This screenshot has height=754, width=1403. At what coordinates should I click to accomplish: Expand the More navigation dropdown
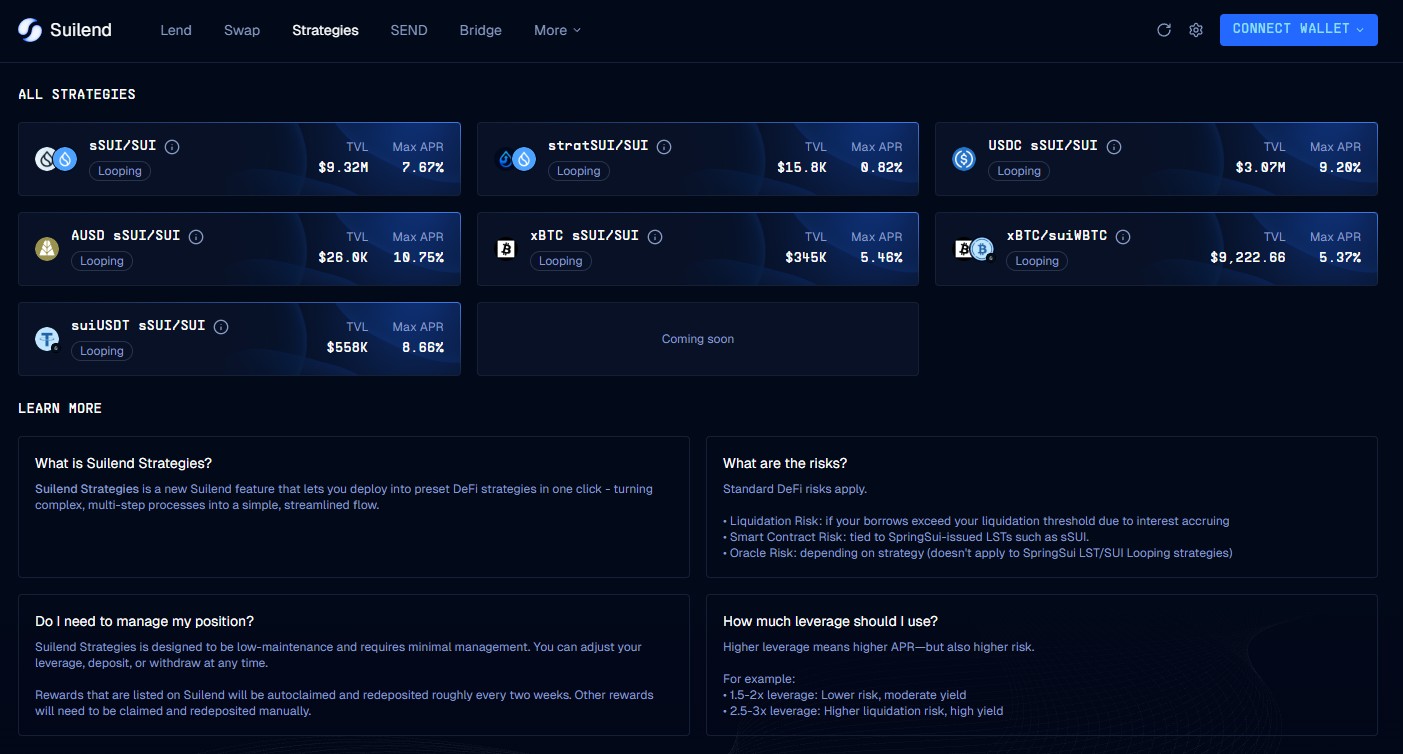557,30
